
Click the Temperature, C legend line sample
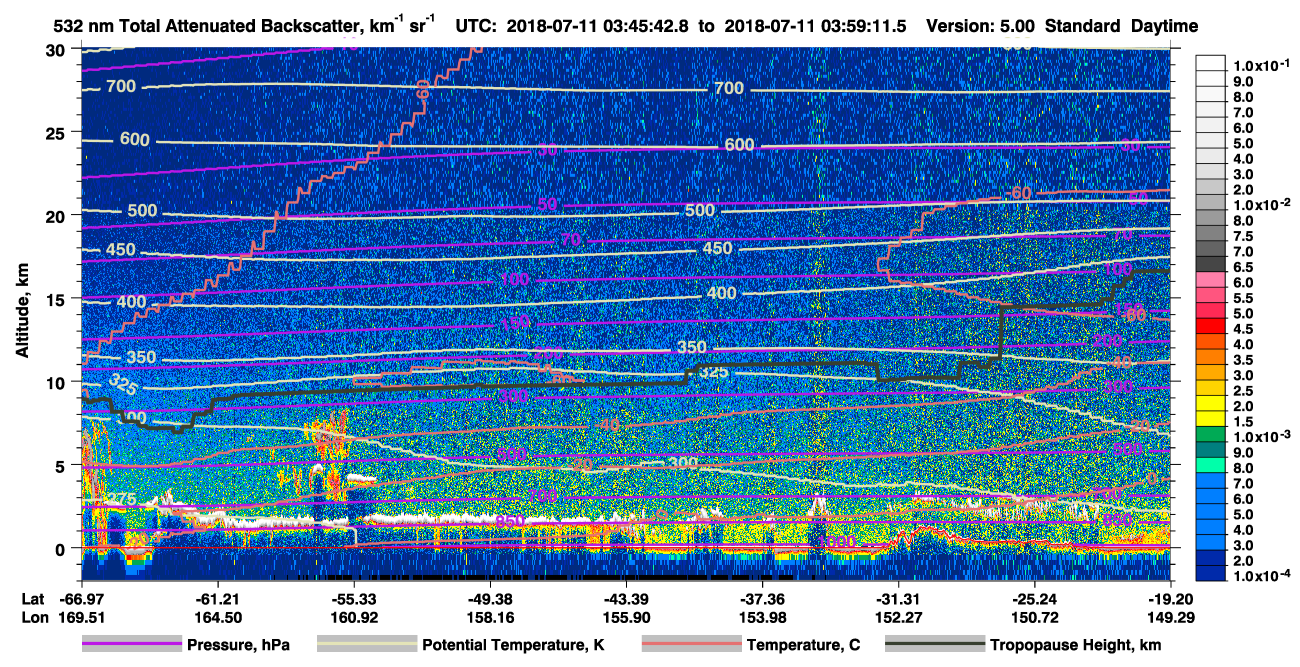[x=691, y=645]
